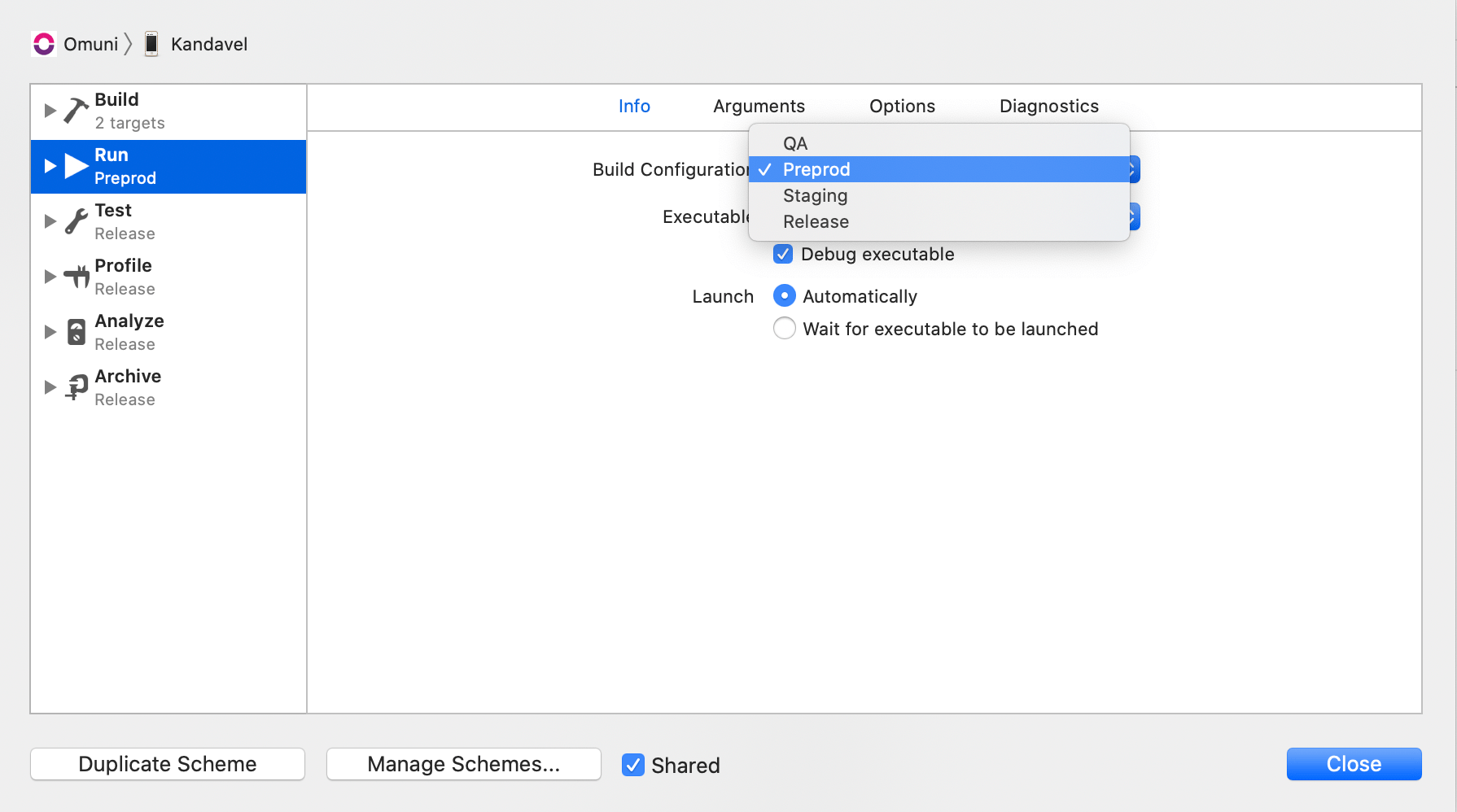Open the Diagnostics tab
Viewport: 1457px width, 812px height.
click(x=1048, y=106)
